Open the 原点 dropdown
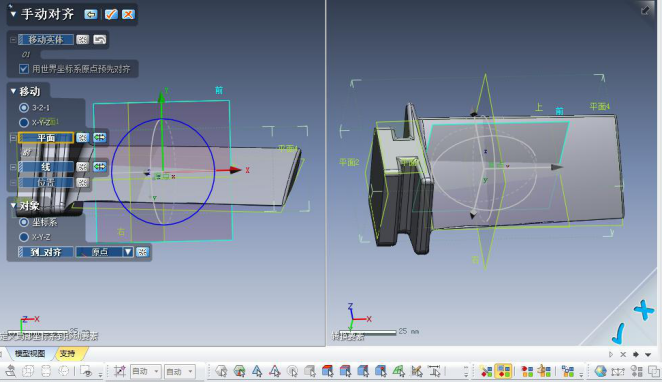 (128, 252)
